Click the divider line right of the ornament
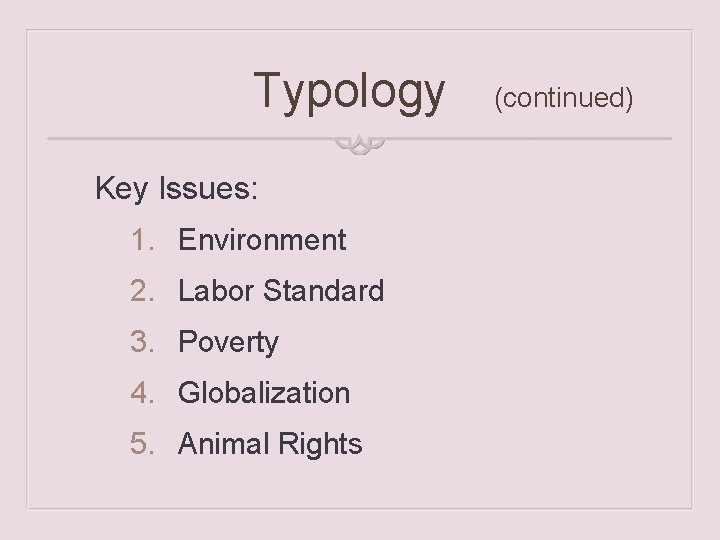Viewport: 720px width, 540px height. (530, 138)
